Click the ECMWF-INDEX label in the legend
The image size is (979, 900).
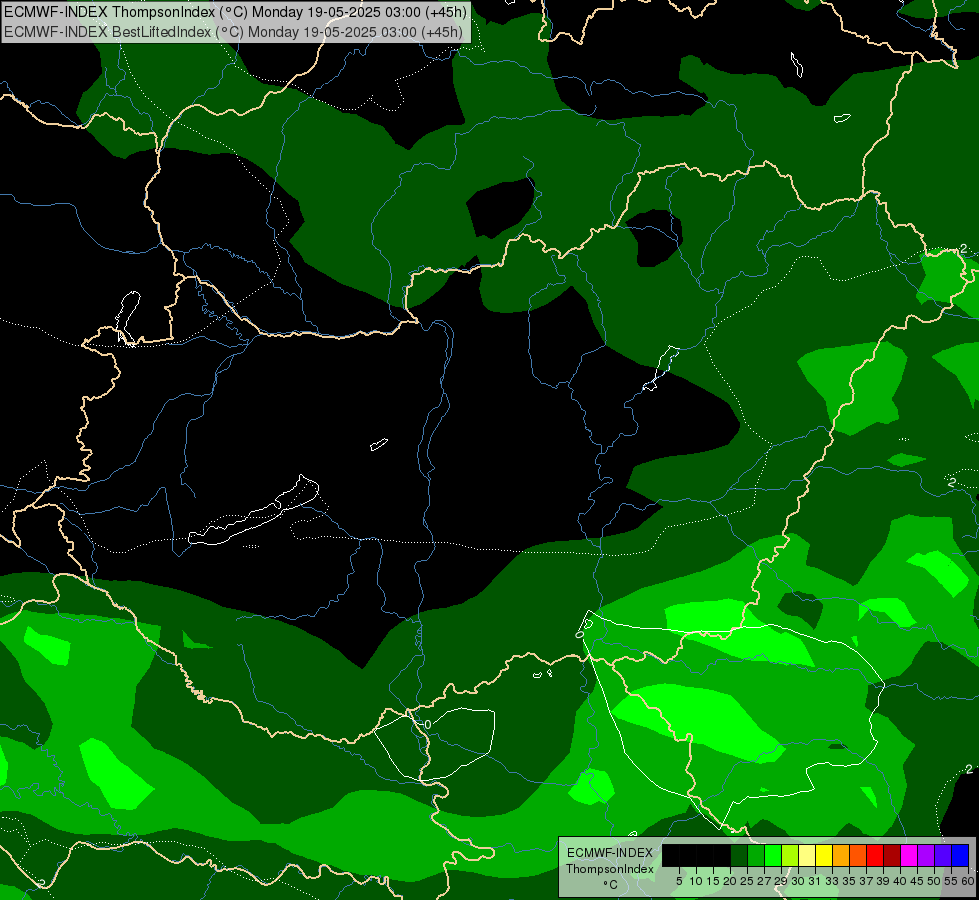(x=610, y=853)
